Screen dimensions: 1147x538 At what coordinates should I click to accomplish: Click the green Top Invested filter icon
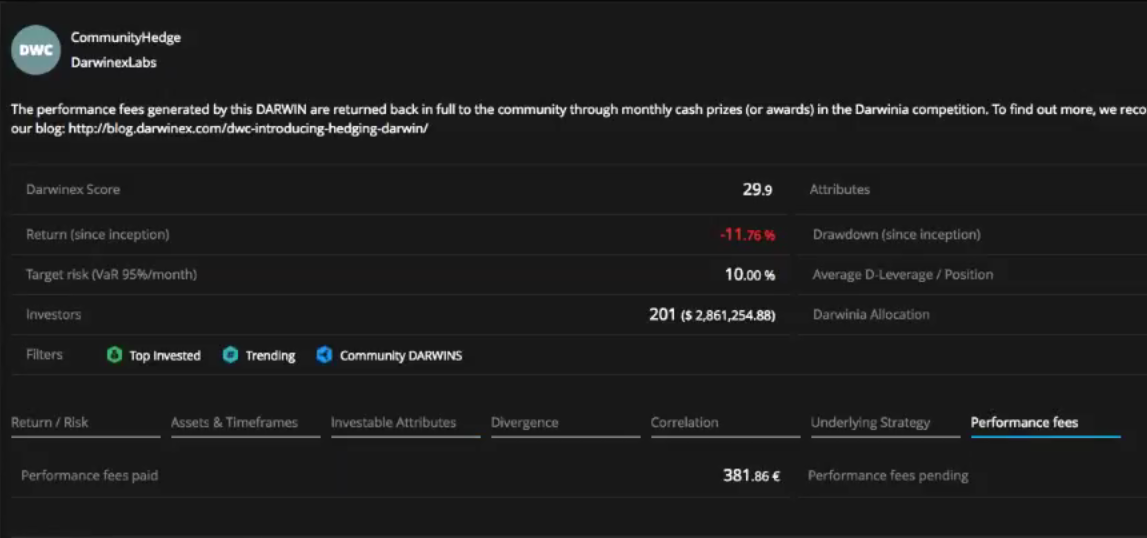[x=114, y=356]
